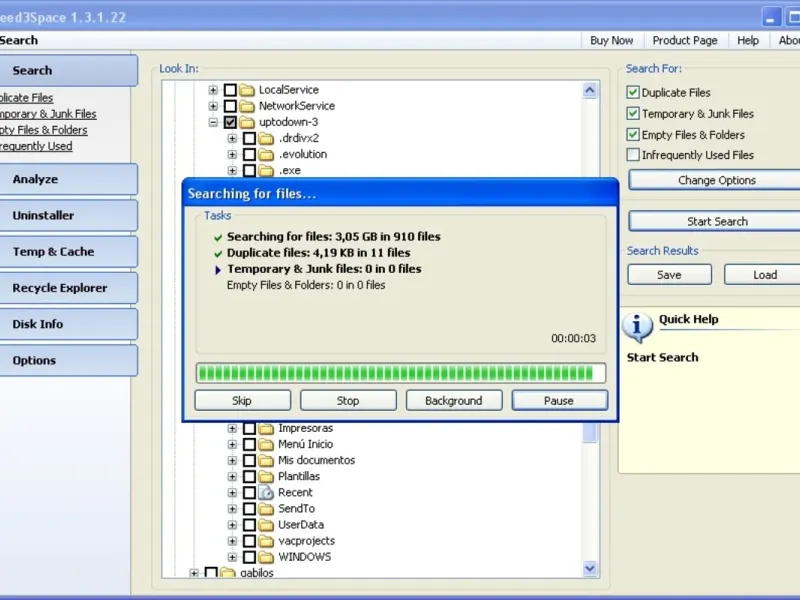800x600 pixels.
Task: Collapse the uptodown-3 tree node
Action: [x=213, y=122]
